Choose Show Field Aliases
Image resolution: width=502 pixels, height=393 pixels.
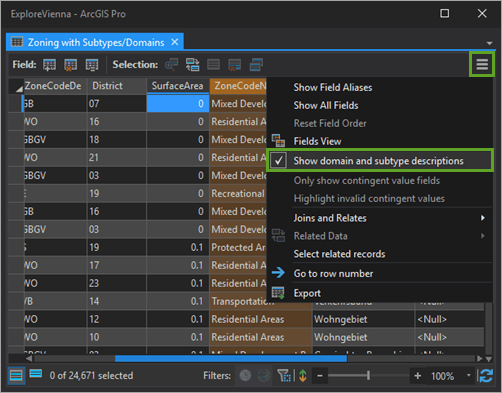tap(333, 87)
